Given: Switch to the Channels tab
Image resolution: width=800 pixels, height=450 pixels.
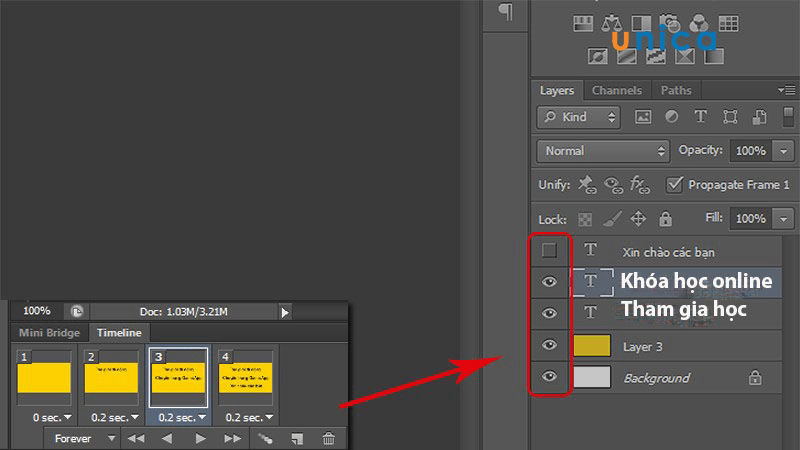Looking at the screenshot, I should [x=617, y=90].
